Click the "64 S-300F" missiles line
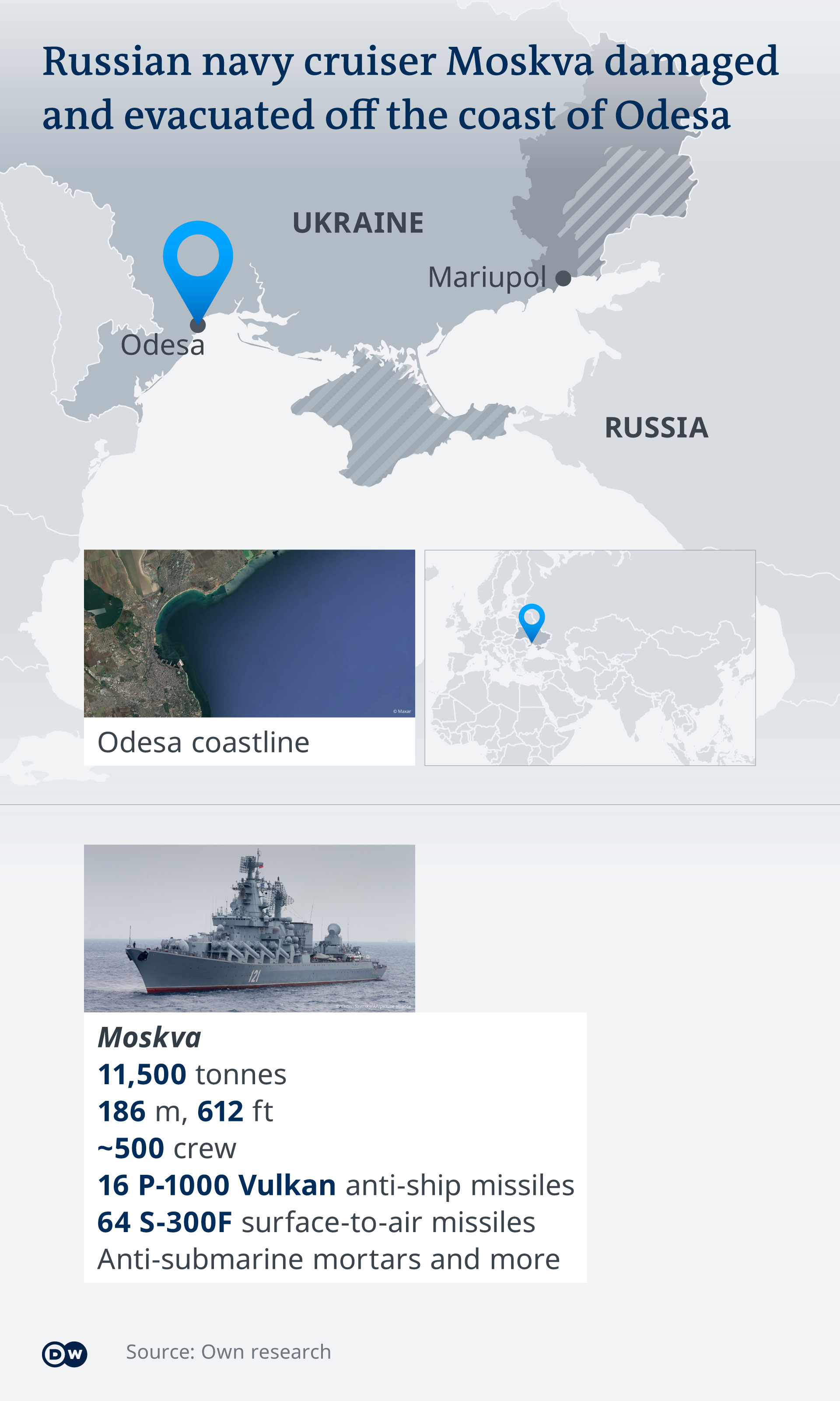 (316, 1222)
